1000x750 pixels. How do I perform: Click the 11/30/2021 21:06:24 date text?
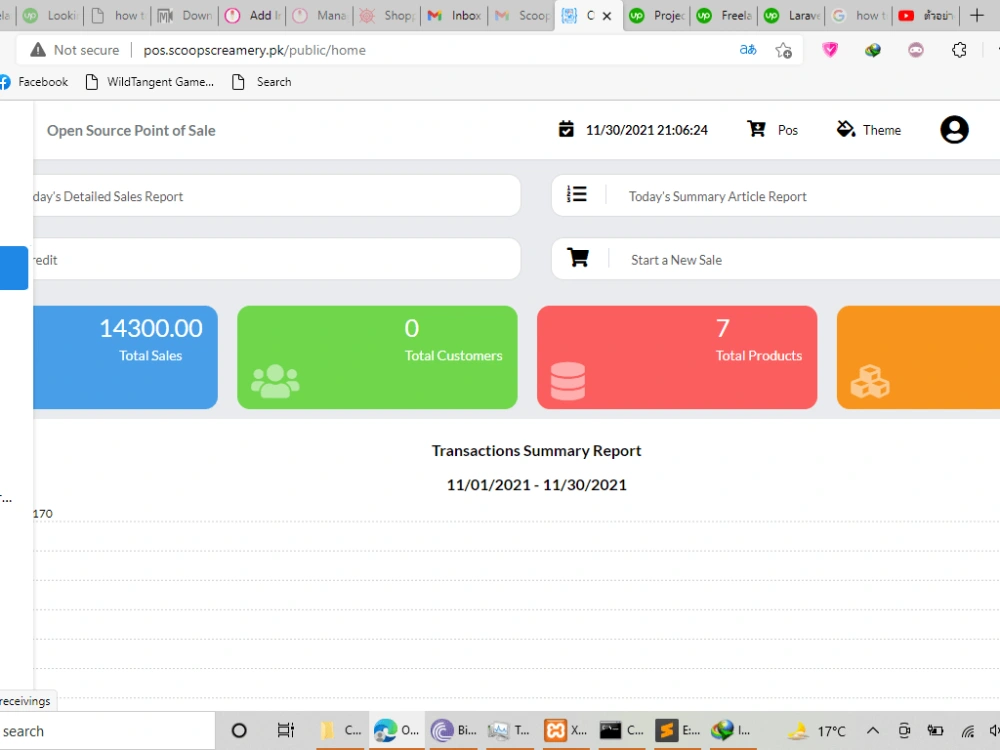coord(647,130)
